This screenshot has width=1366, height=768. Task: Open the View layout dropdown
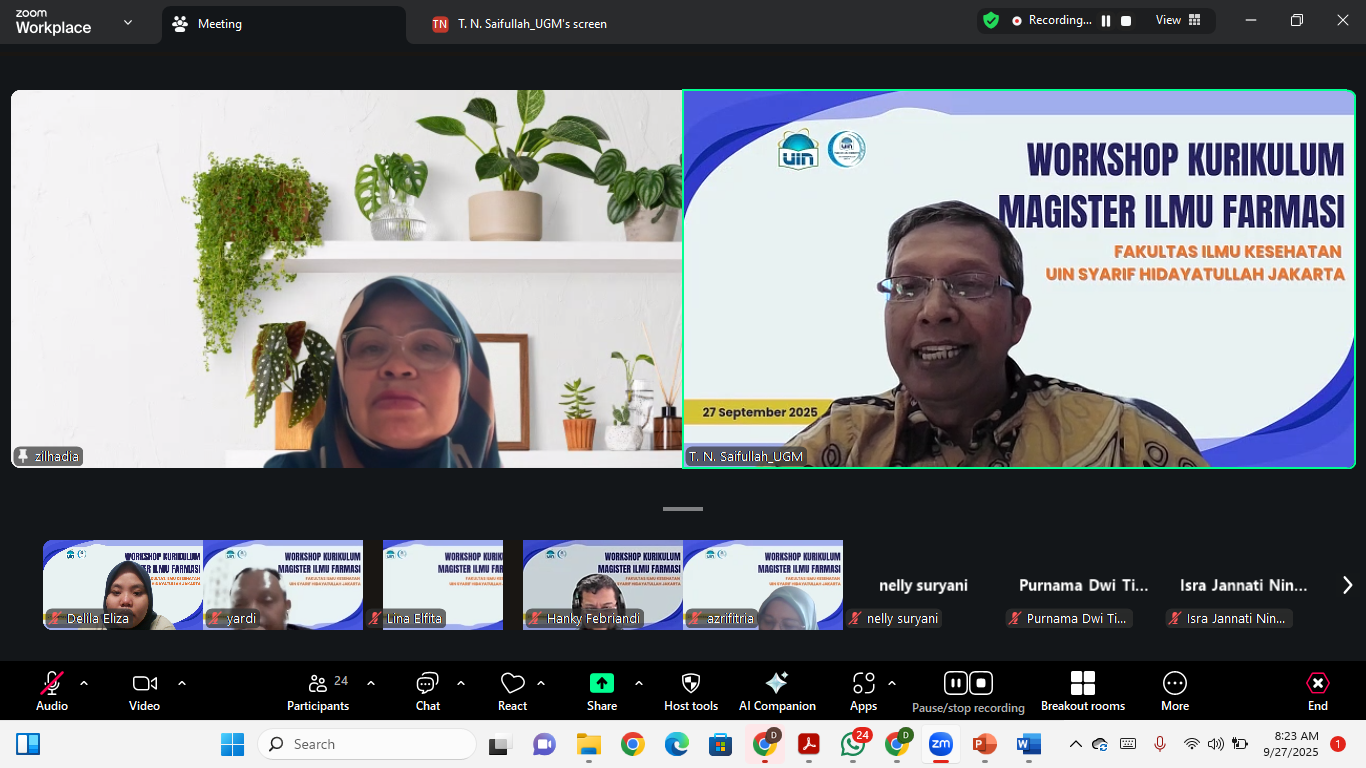point(1178,20)
